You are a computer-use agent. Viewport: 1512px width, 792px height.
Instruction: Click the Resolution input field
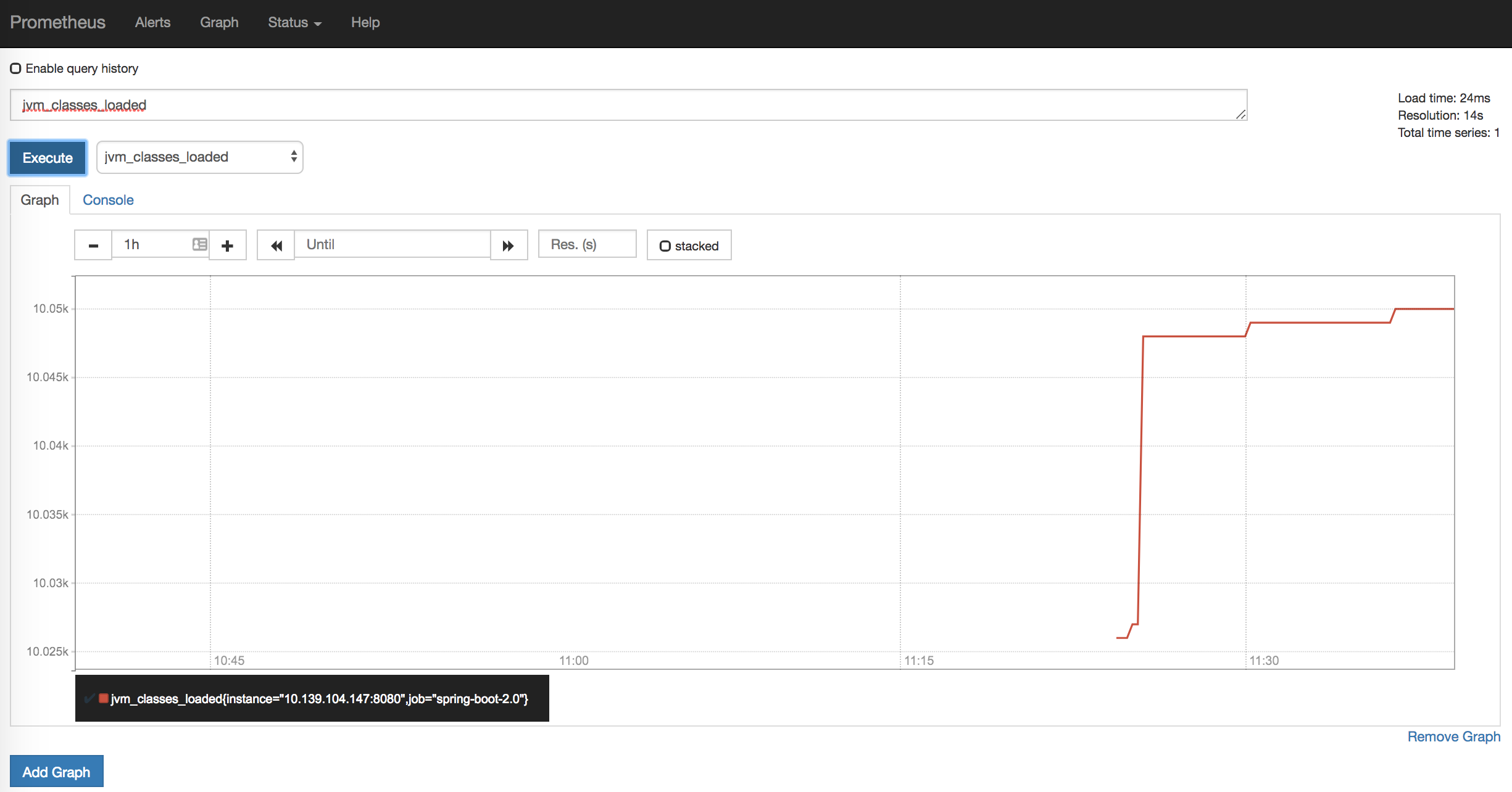coord(587,245)
